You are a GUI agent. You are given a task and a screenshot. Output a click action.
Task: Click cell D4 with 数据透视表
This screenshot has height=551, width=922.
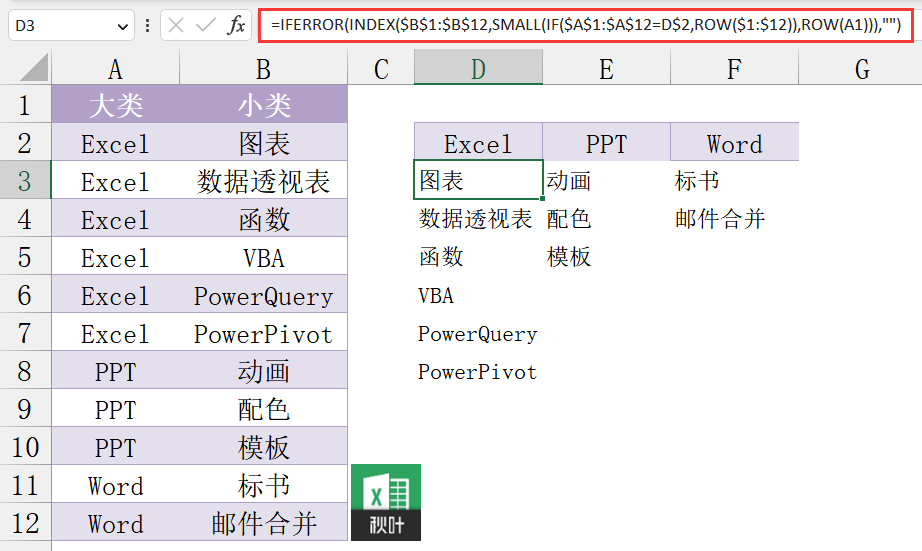pos(478,219)
